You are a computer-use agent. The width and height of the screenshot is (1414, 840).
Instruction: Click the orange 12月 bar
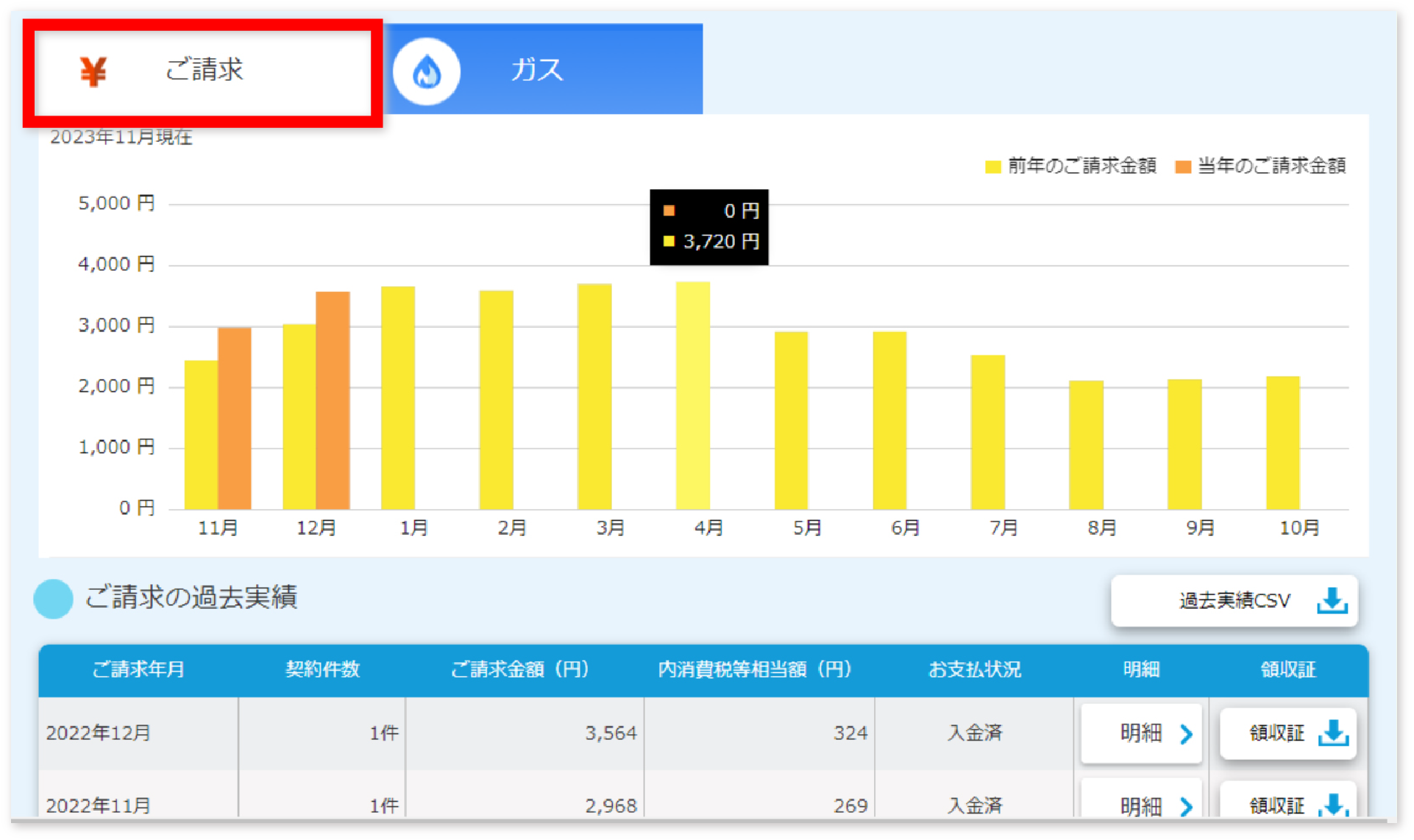333,401
